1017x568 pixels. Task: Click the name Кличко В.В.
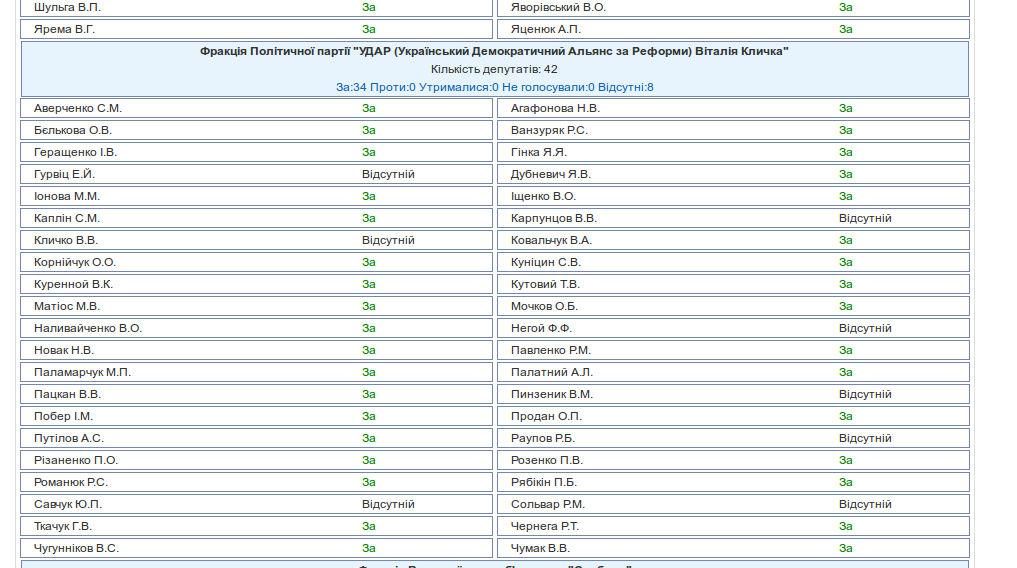[66, 241]
